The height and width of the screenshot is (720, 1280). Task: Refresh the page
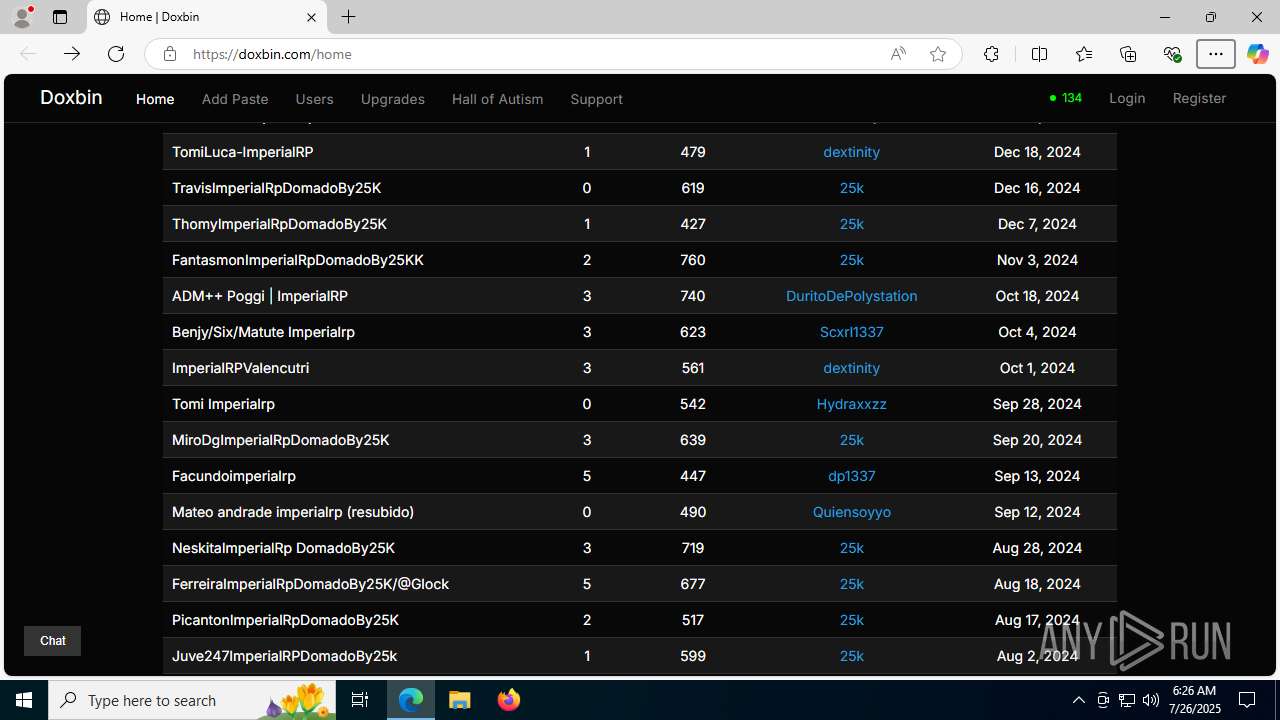[116, 54]
